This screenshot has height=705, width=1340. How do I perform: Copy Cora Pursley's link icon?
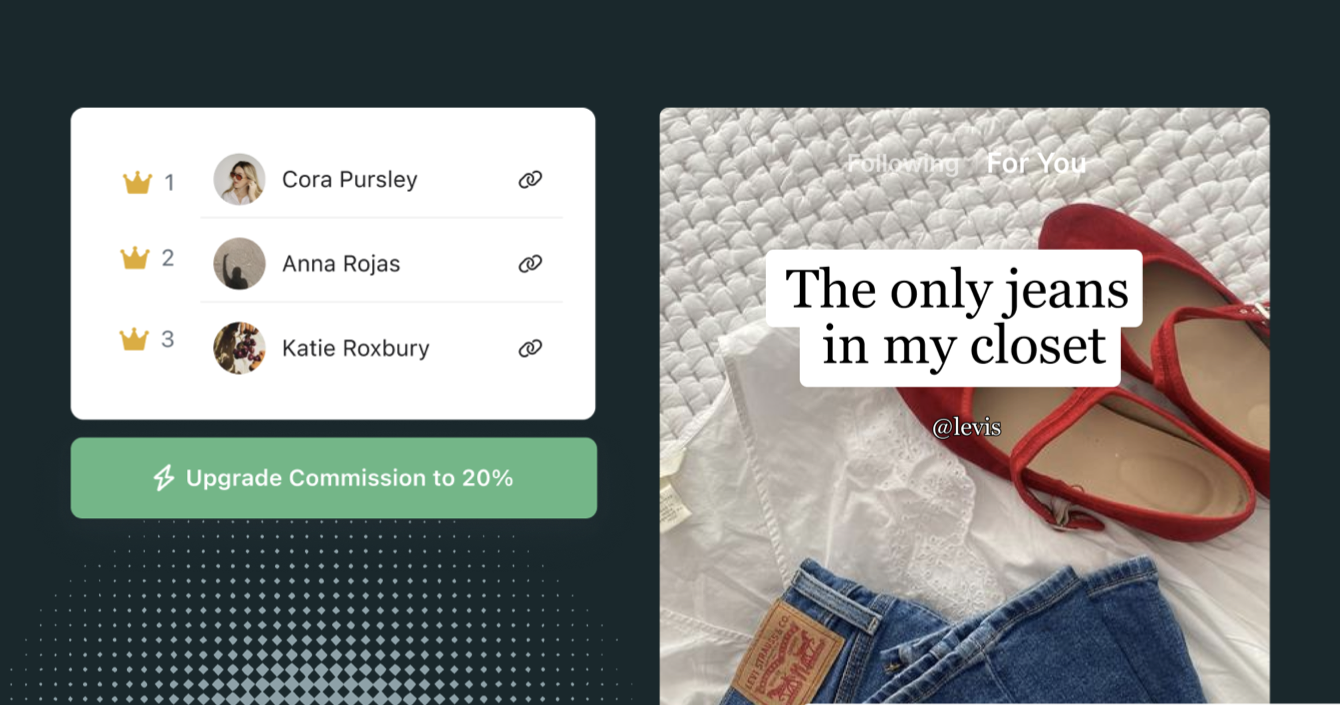[x=530, y=179]
